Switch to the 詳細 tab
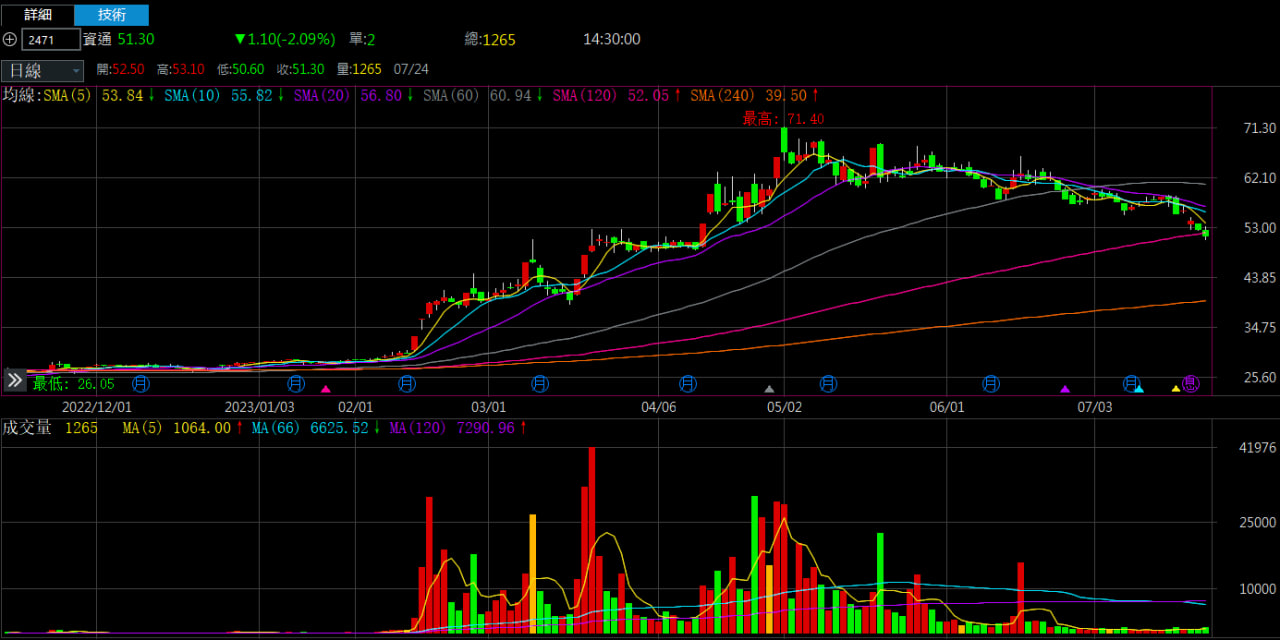This screenshot has height=640, width=1280. 38,15
